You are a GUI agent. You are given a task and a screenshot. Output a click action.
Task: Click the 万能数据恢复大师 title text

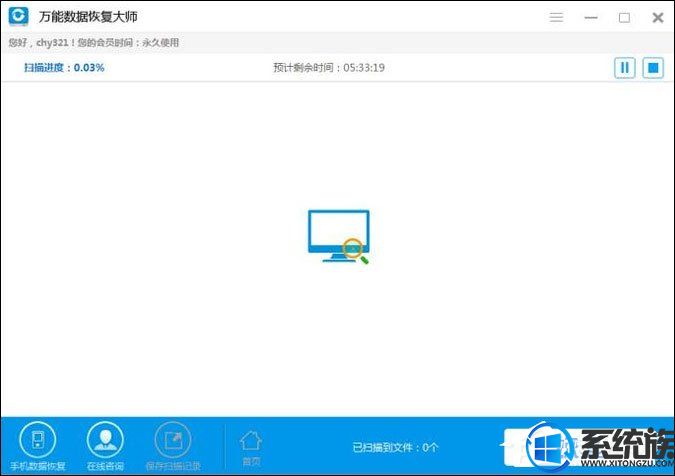(x=88, y=17)
